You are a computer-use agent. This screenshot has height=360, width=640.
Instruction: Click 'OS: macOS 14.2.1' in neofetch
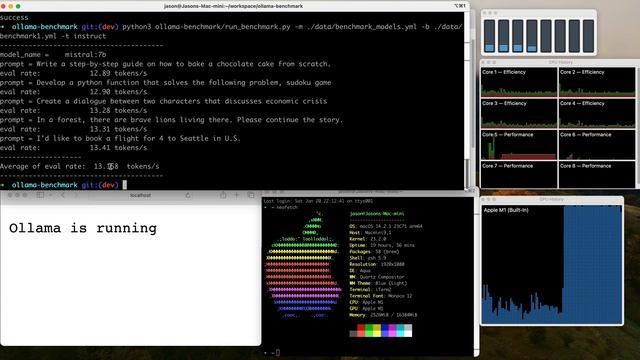point(386,226)
